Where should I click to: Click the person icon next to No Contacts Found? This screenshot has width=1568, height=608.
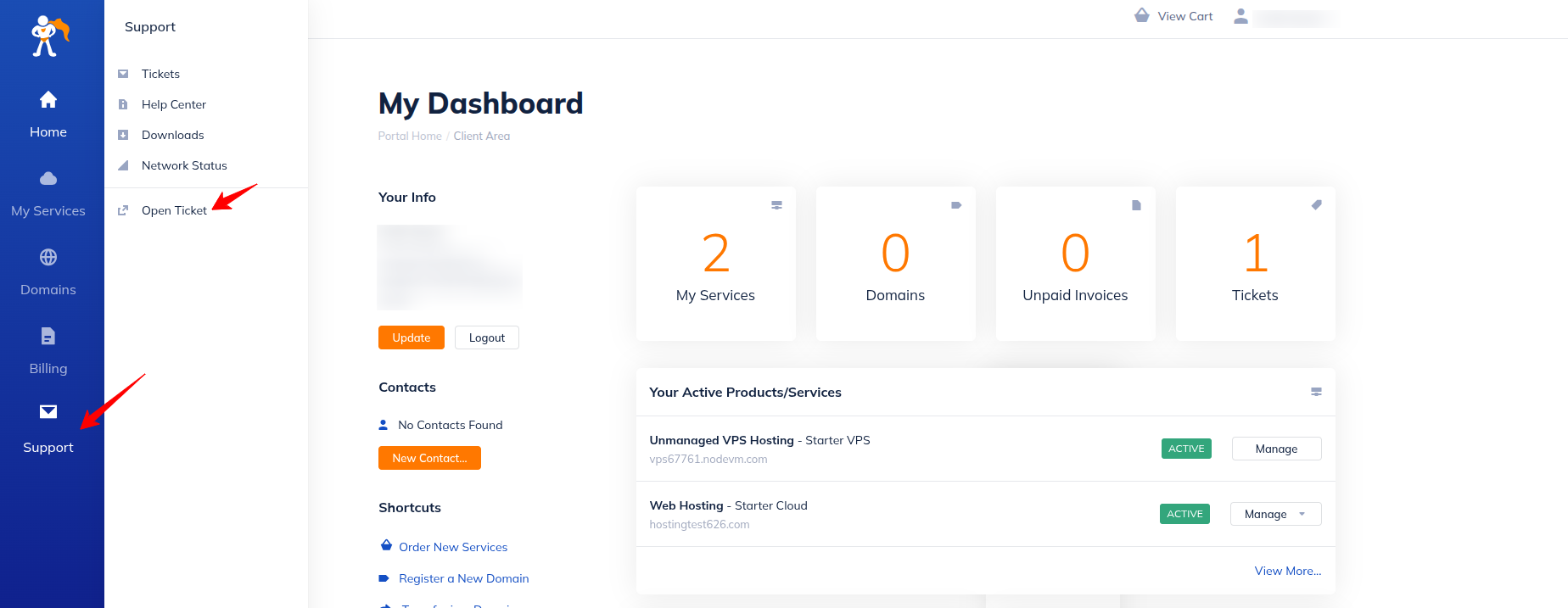click(384, 425)
